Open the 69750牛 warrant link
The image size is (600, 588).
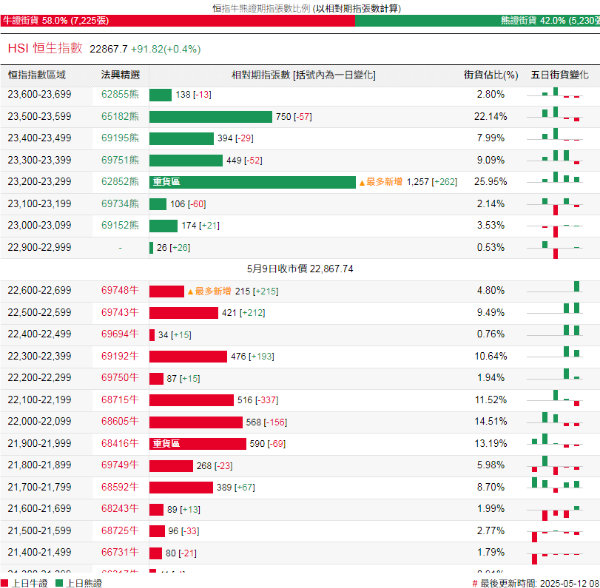pyautogui.click(x=120, y=378)
